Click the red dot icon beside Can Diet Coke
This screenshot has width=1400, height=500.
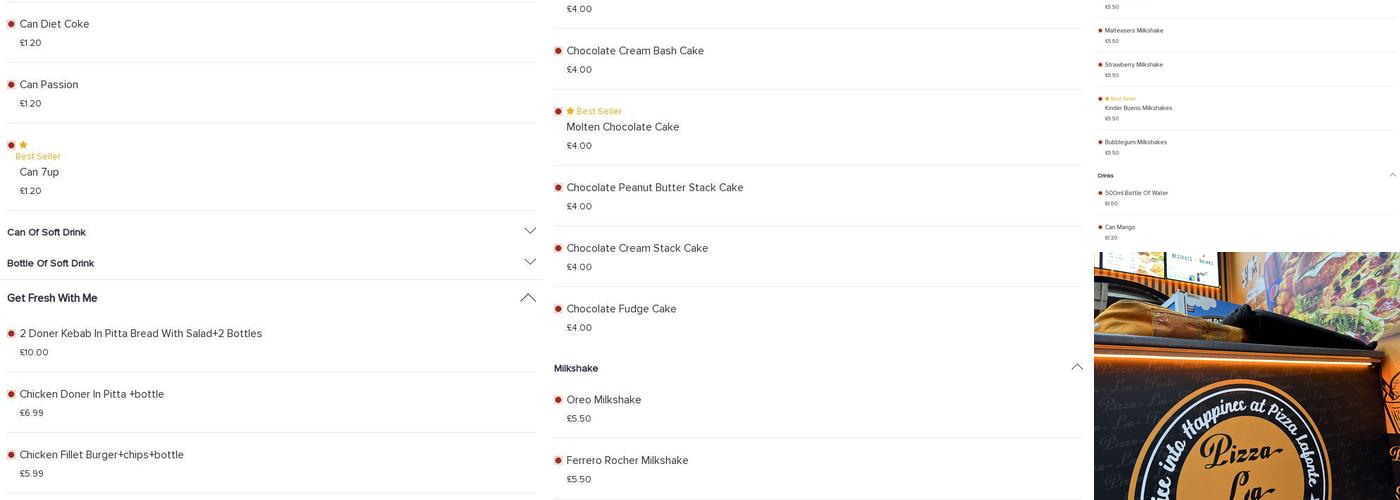pos(11,24)
